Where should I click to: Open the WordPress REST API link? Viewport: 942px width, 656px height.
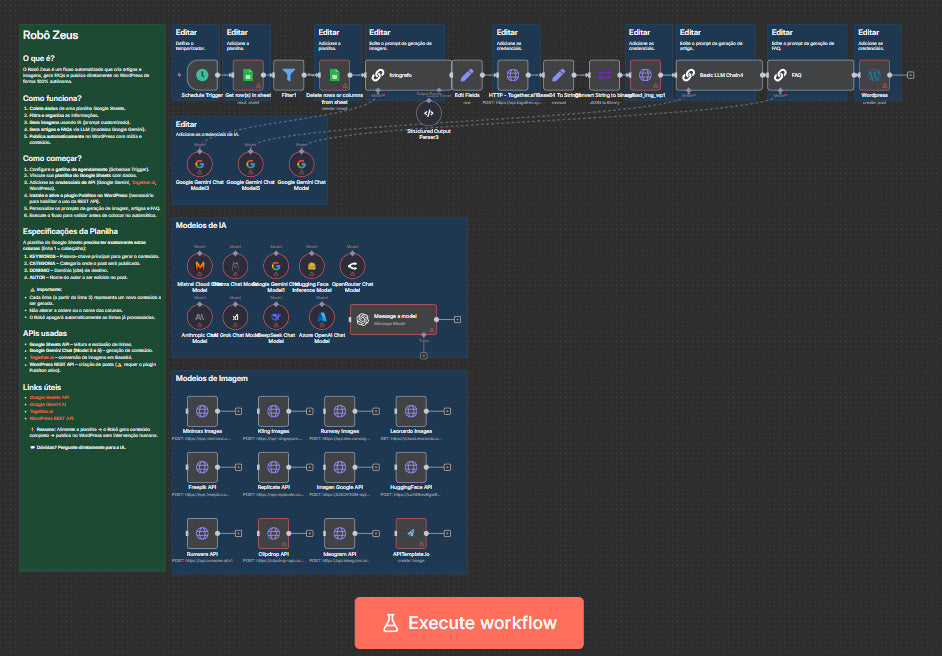(50, 418)
